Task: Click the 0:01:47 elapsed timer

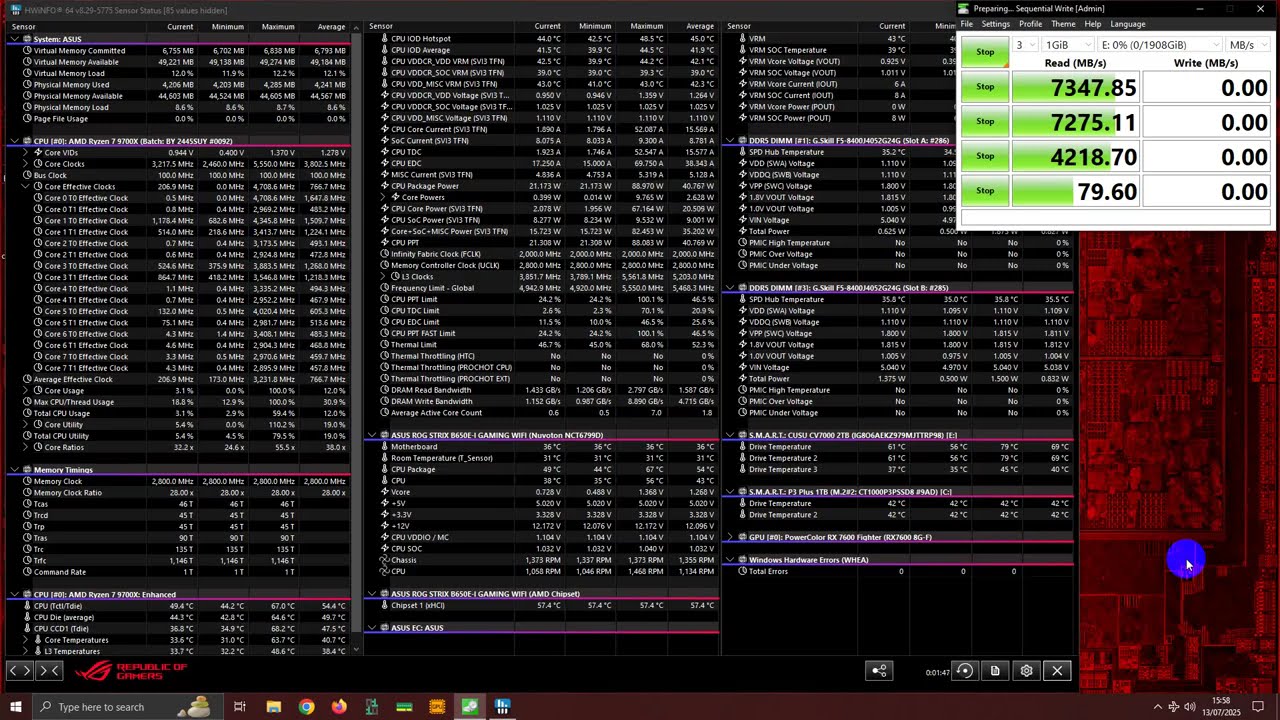Action: click(x=937, y=672)
